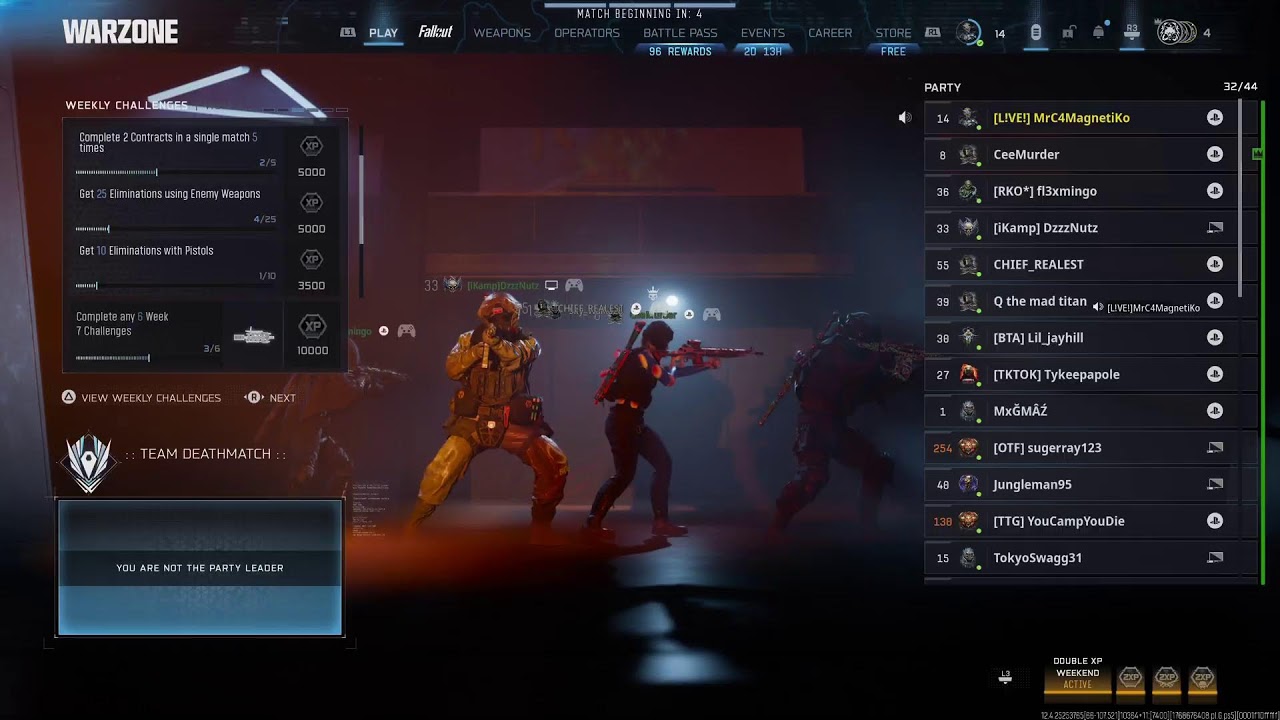Go to the CAREER tab
This screenshot has width=1280, height=720.
(830, 33)
